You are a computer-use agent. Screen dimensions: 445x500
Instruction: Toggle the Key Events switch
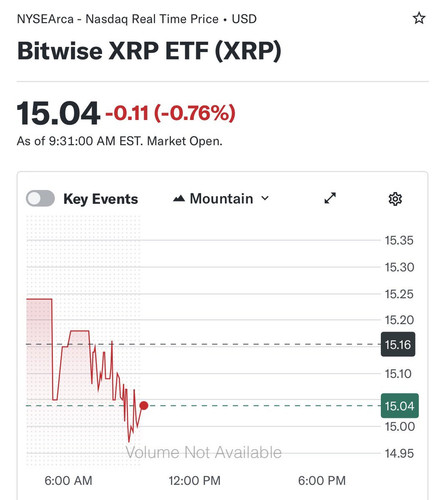click(x=41, y=199)
